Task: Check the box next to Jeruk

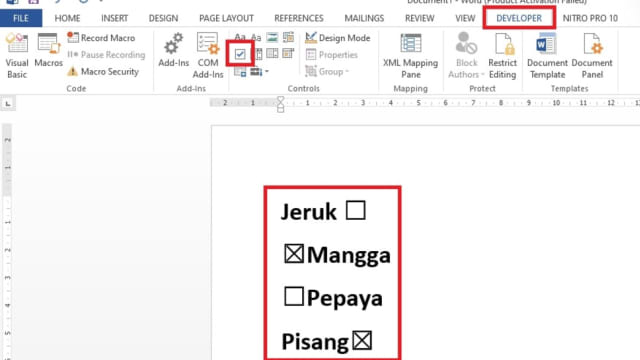Action: pyautogui.click(x=356, y=211)
